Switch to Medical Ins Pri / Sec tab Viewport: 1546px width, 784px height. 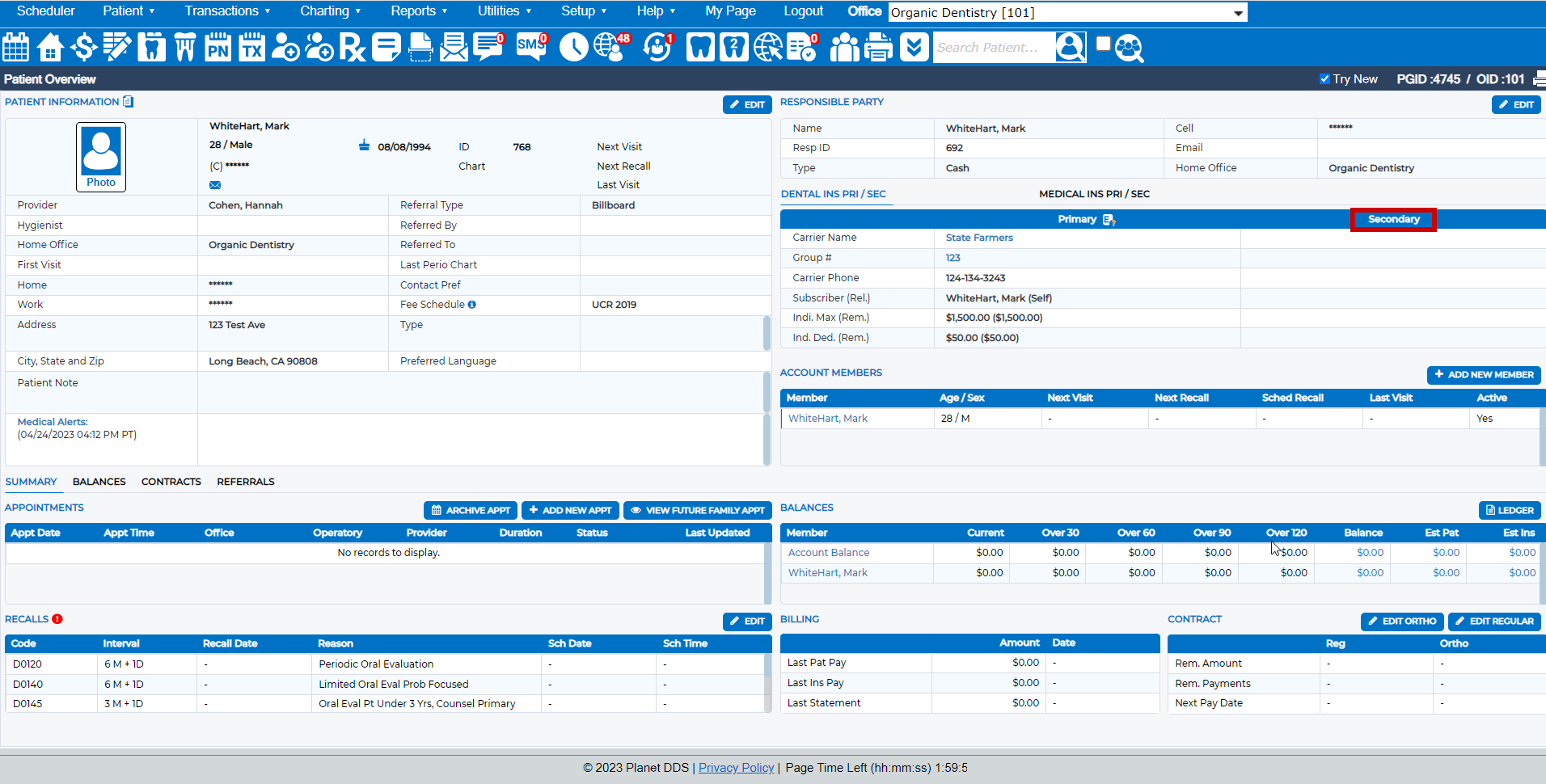[x=1094, y=194]
